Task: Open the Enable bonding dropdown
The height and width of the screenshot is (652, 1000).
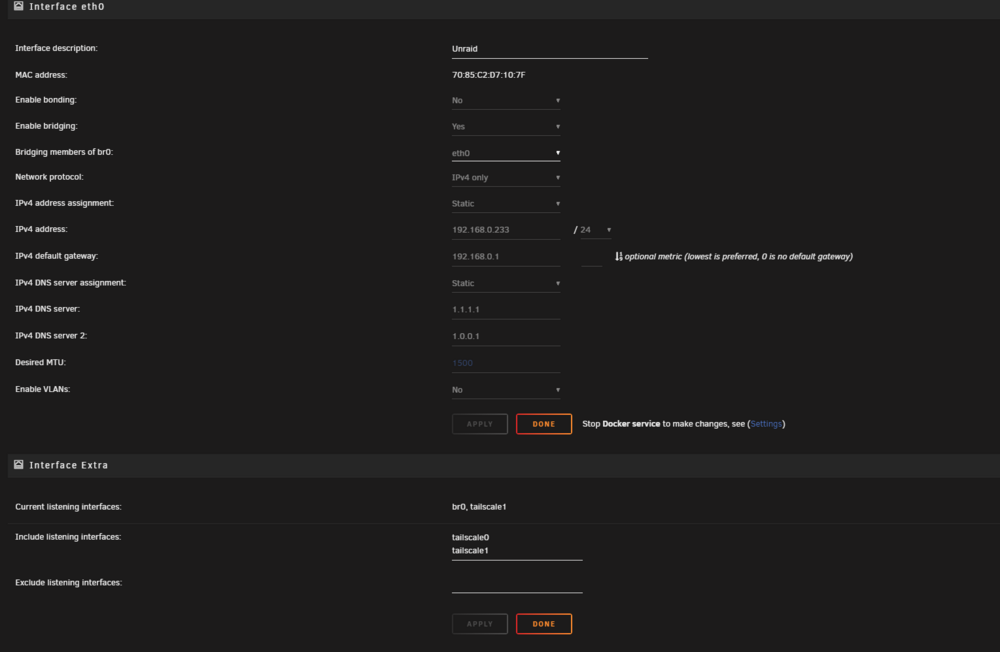Action: click(x=506, y=100)
